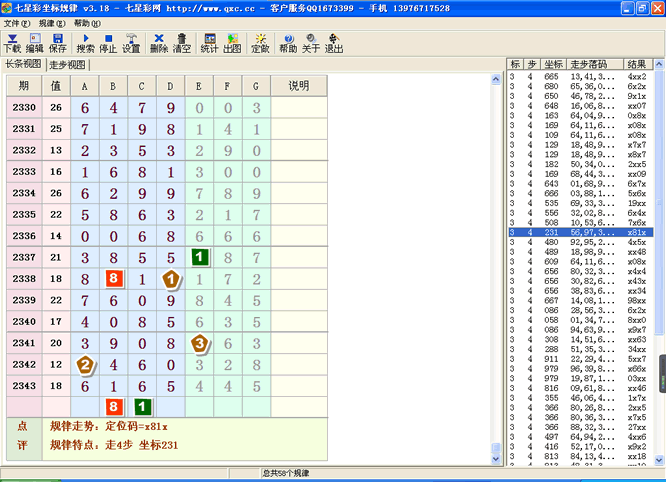Click the 标 column header in rule list
The height and width of the screenshot is (482, 666).
(515, 64)
